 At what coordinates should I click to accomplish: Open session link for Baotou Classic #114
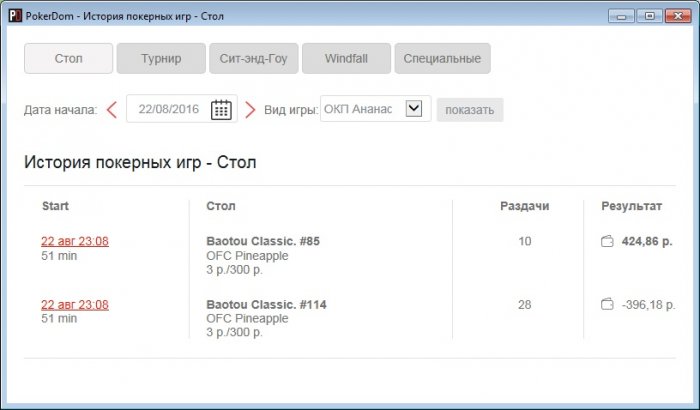[x=75, y=305]
